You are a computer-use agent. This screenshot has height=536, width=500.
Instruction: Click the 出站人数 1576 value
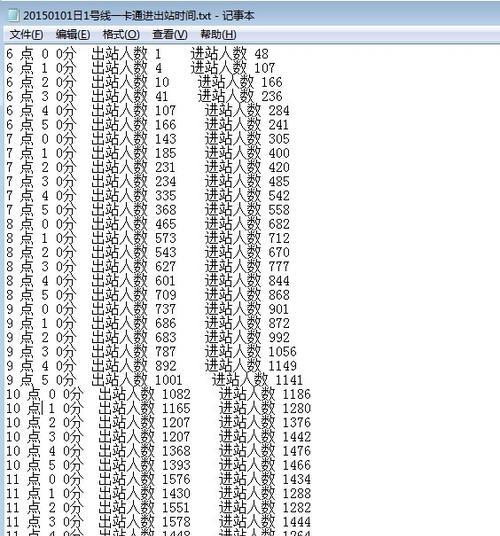click(176, 479)
